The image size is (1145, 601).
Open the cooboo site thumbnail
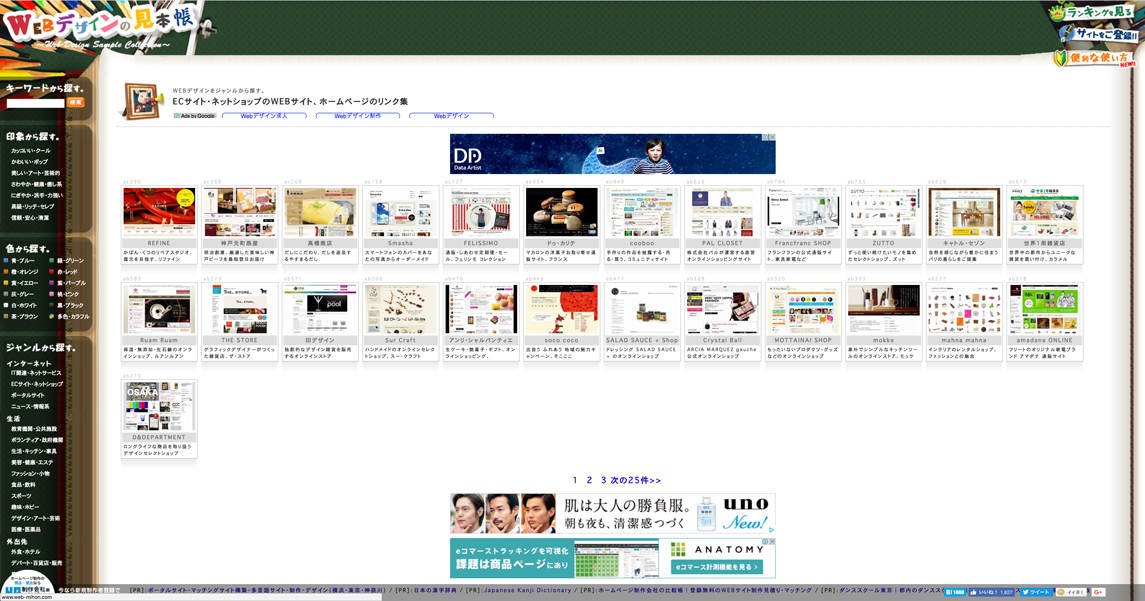[642, 212]
